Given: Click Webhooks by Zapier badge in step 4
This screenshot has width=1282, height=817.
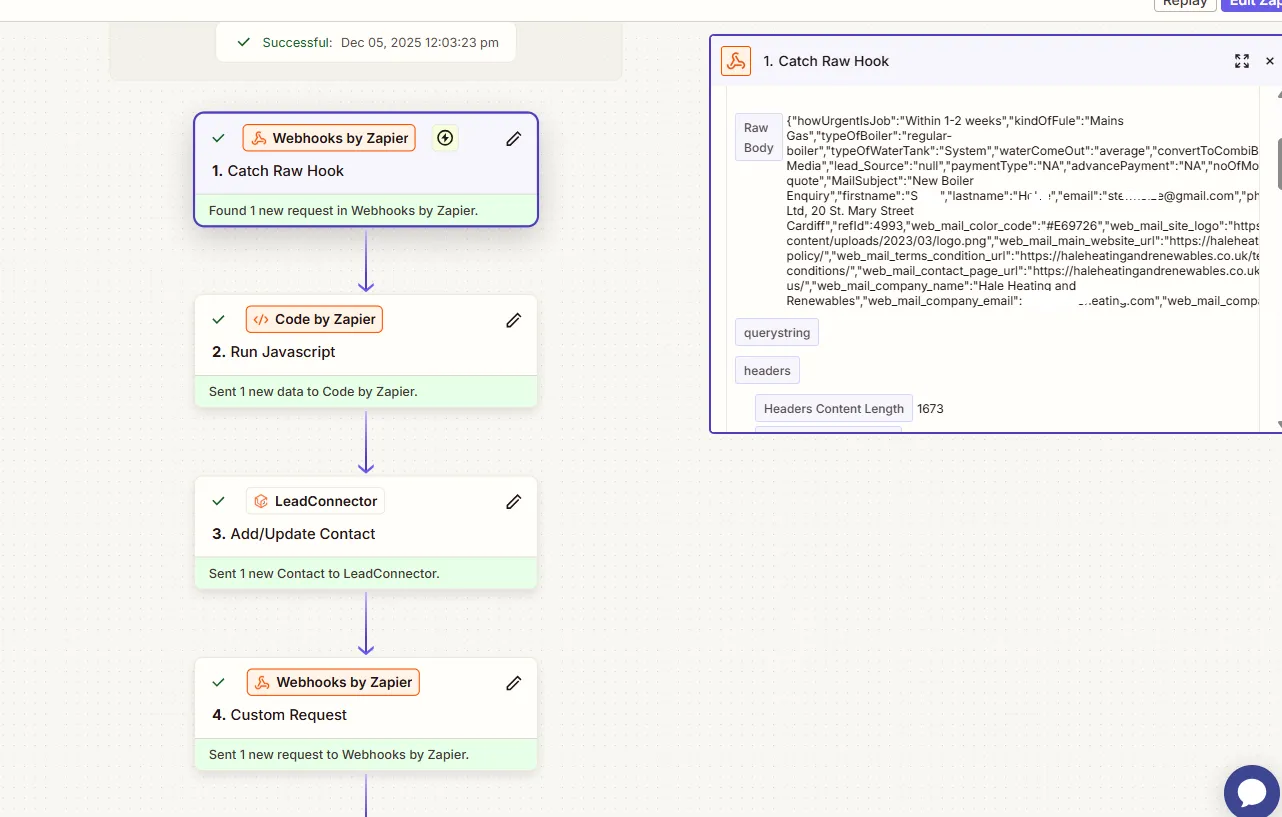Looking at the screenshot, I should click(x=333, y=682).
